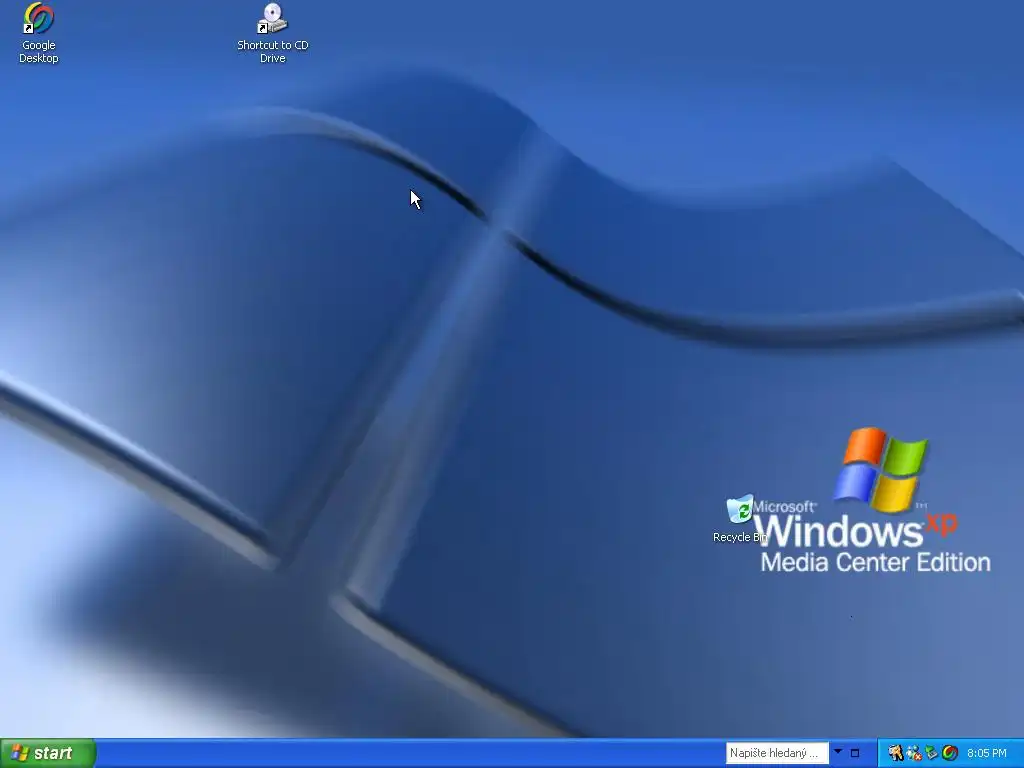Click the deskbar square window button

click(x=855, y=753)
